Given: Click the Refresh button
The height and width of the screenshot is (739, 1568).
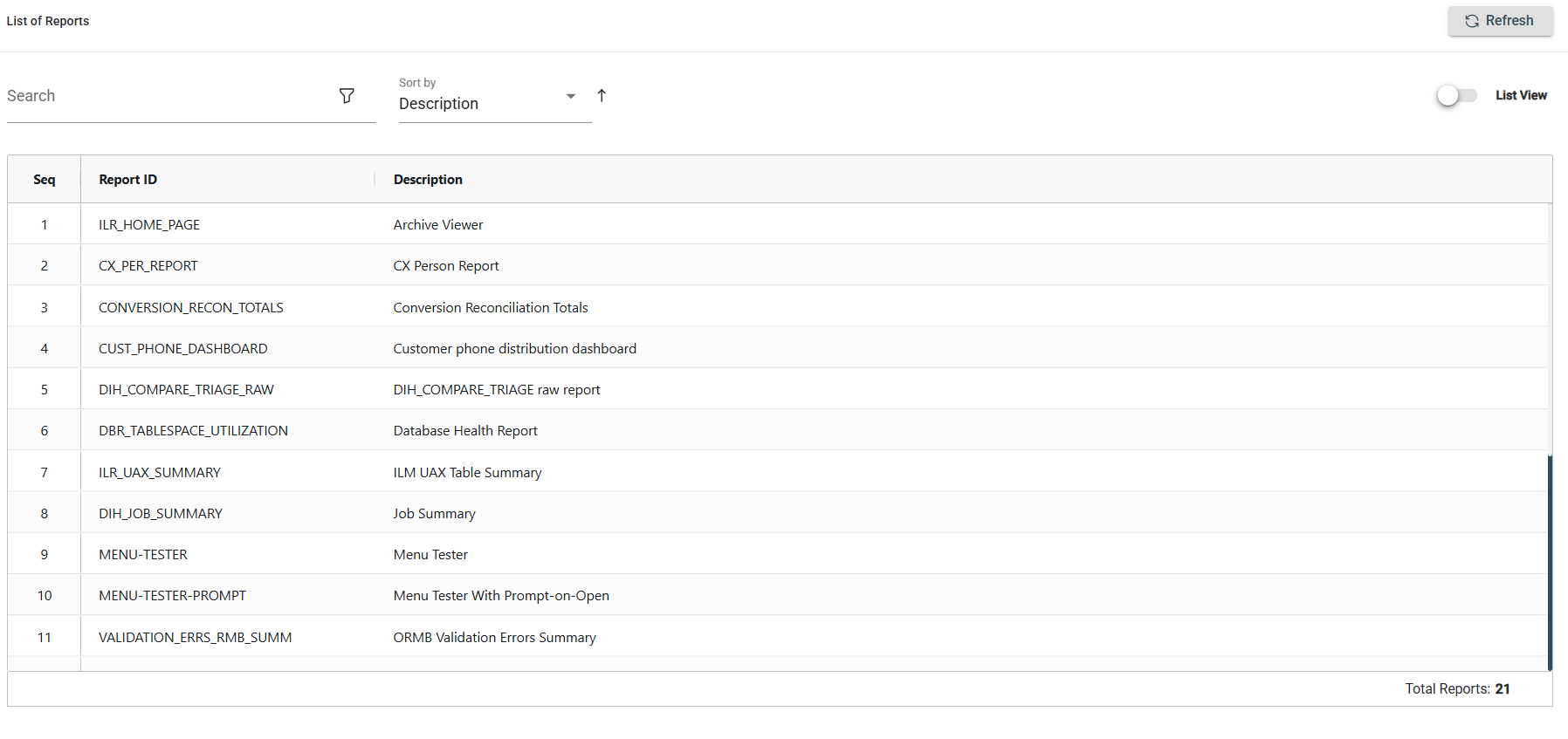Looking at the screenshot, I should pos(1500,21).
